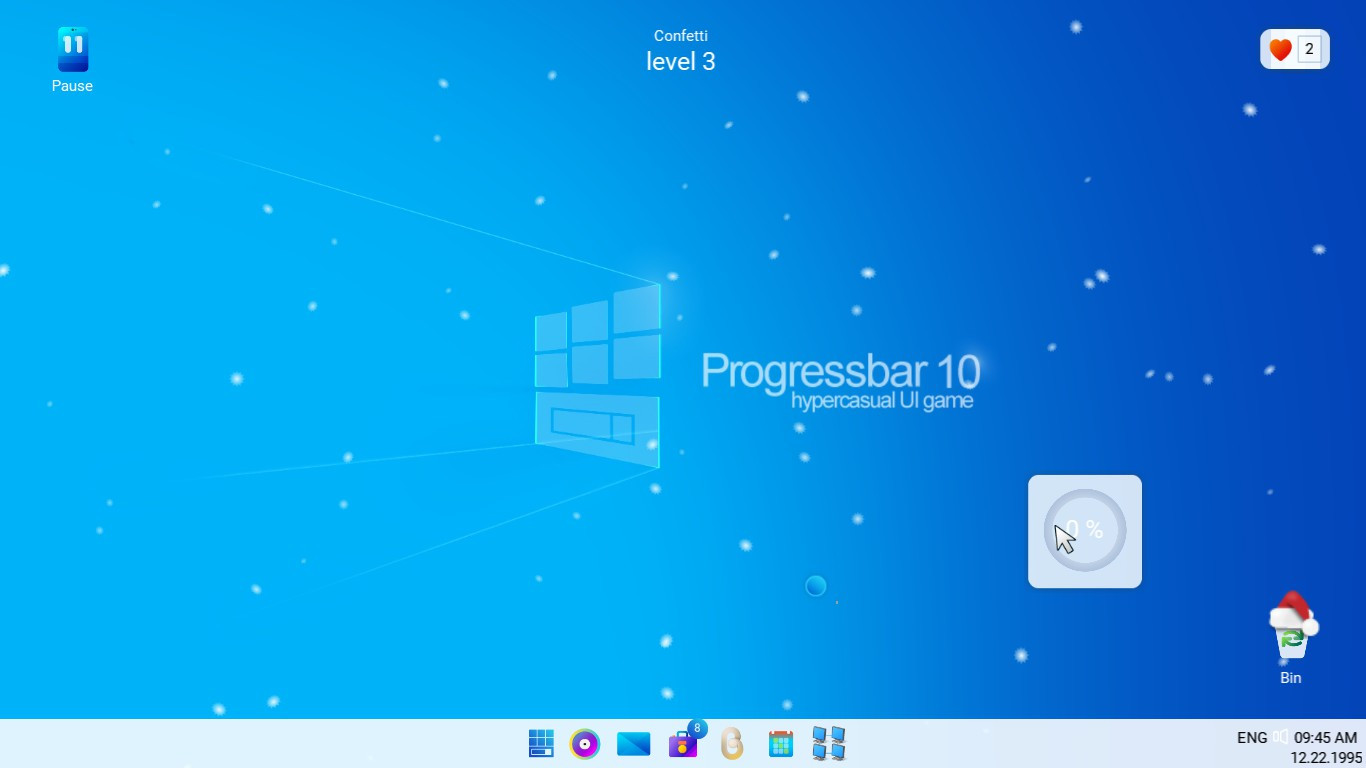Click the Windows logo wallpaper emblem
Screen dimensions: 1366x768
[597, 370]
